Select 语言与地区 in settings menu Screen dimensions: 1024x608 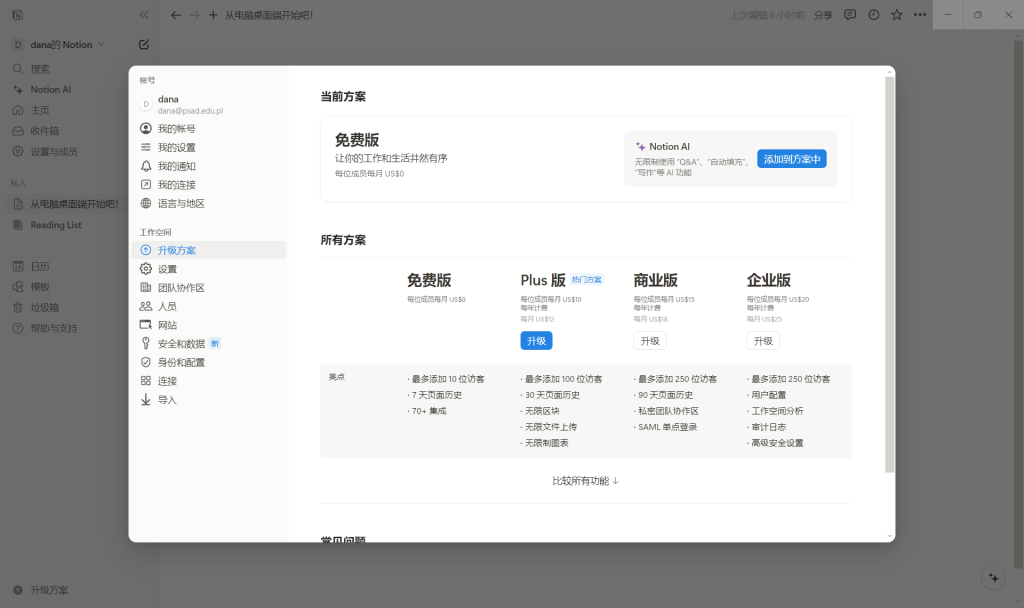pos(209,204)
